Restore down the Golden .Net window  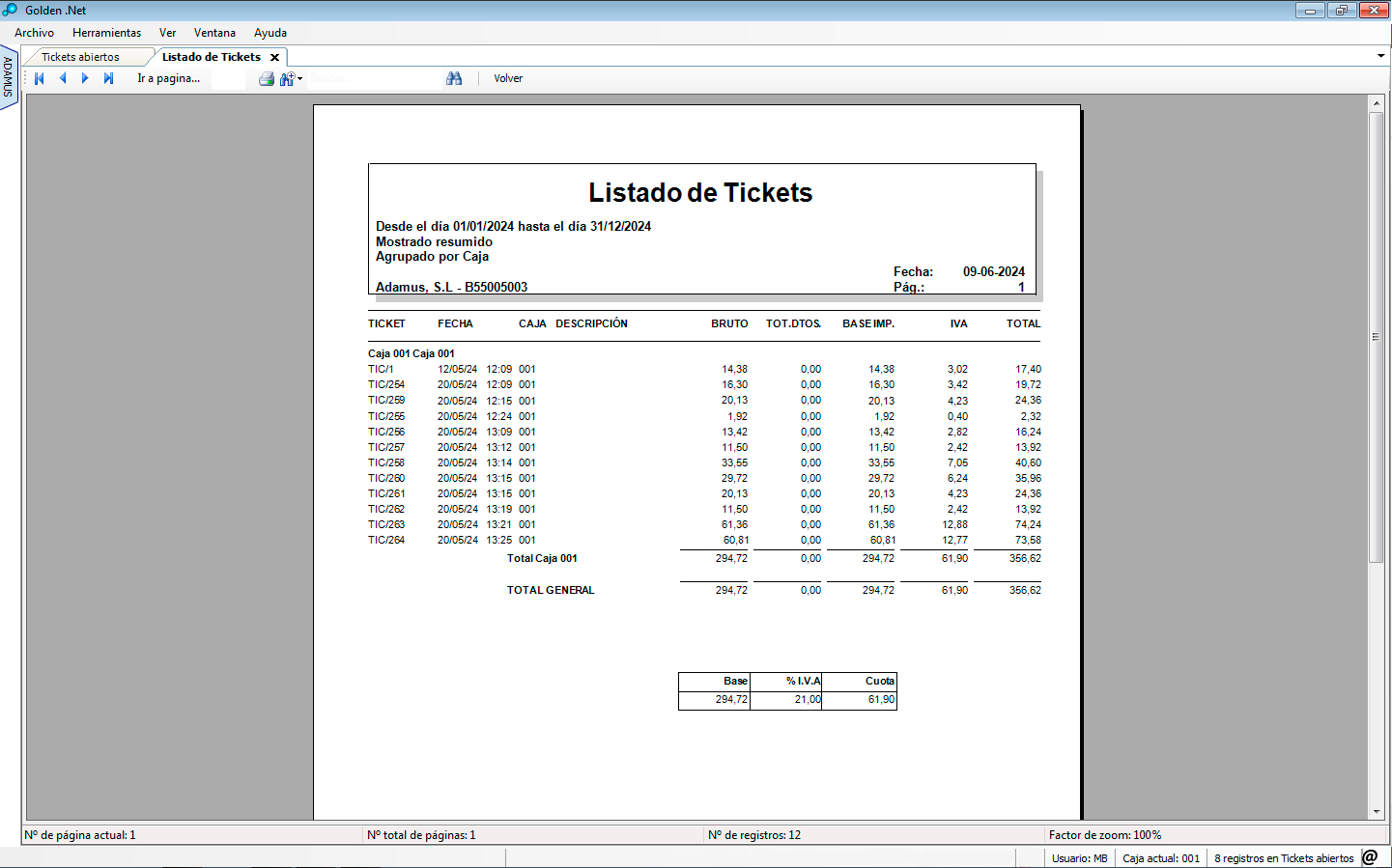pyautogui.click(x=1341, y=11)
